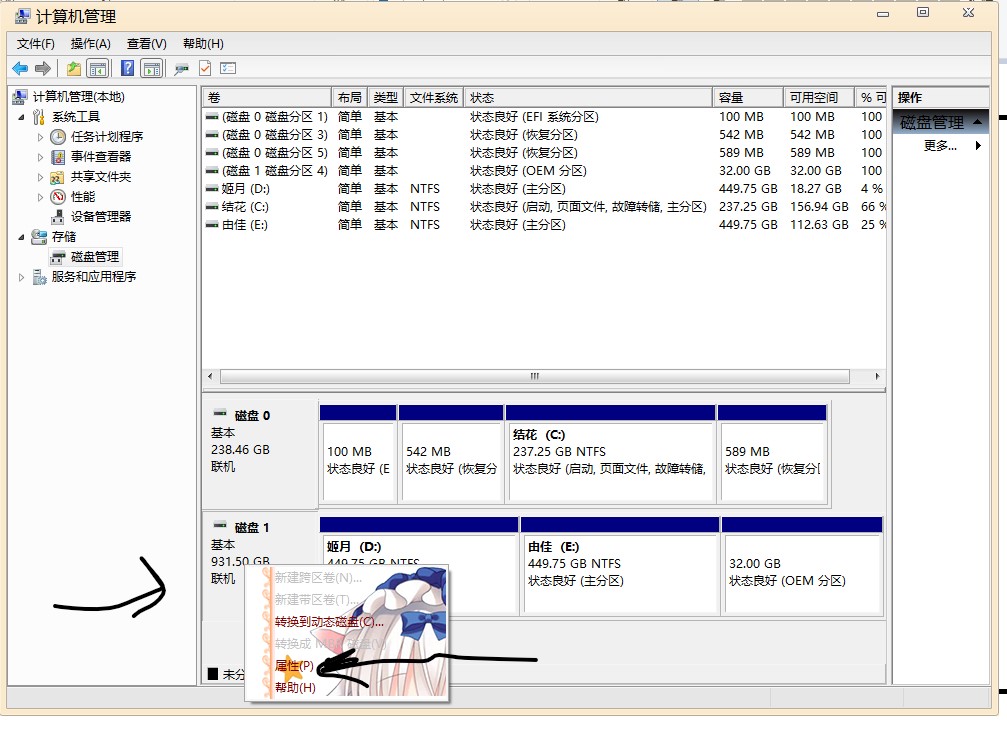Select the 32.00 GB OEM partition block
Viewport: 1007px width, 739px height.
[x=801, y=566]
